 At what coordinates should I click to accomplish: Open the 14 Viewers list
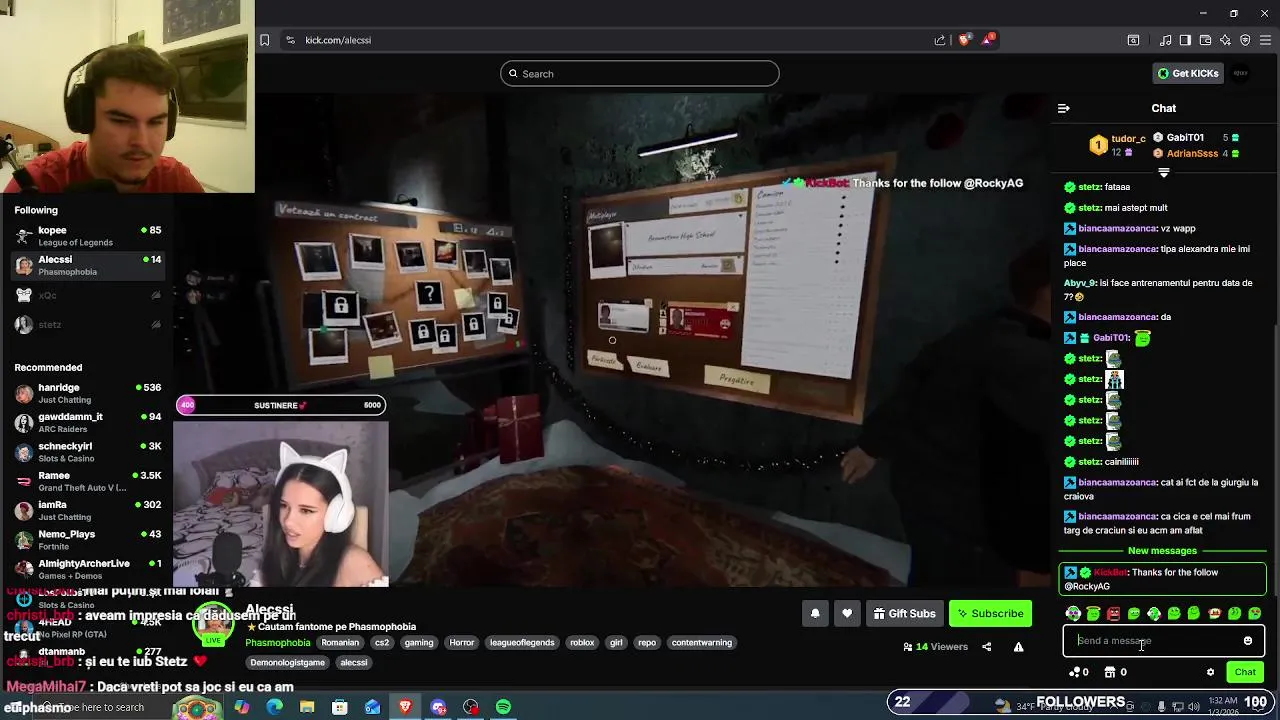coord(935,647)
